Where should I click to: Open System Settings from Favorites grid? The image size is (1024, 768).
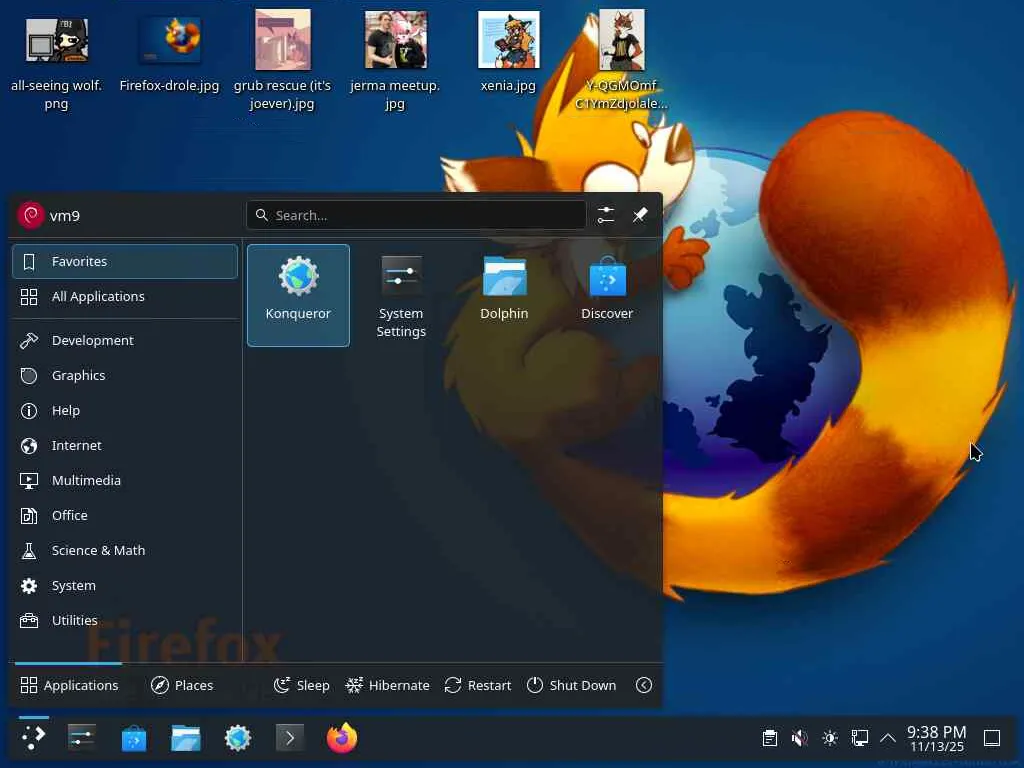pos(401,295)
